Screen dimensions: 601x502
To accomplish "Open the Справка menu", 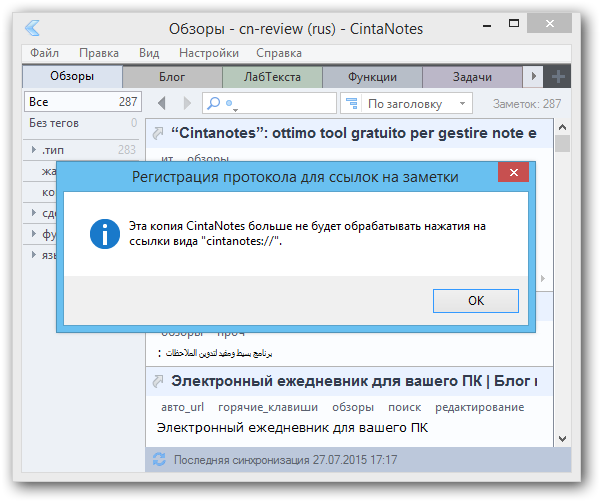I will [x=279, y=53].
